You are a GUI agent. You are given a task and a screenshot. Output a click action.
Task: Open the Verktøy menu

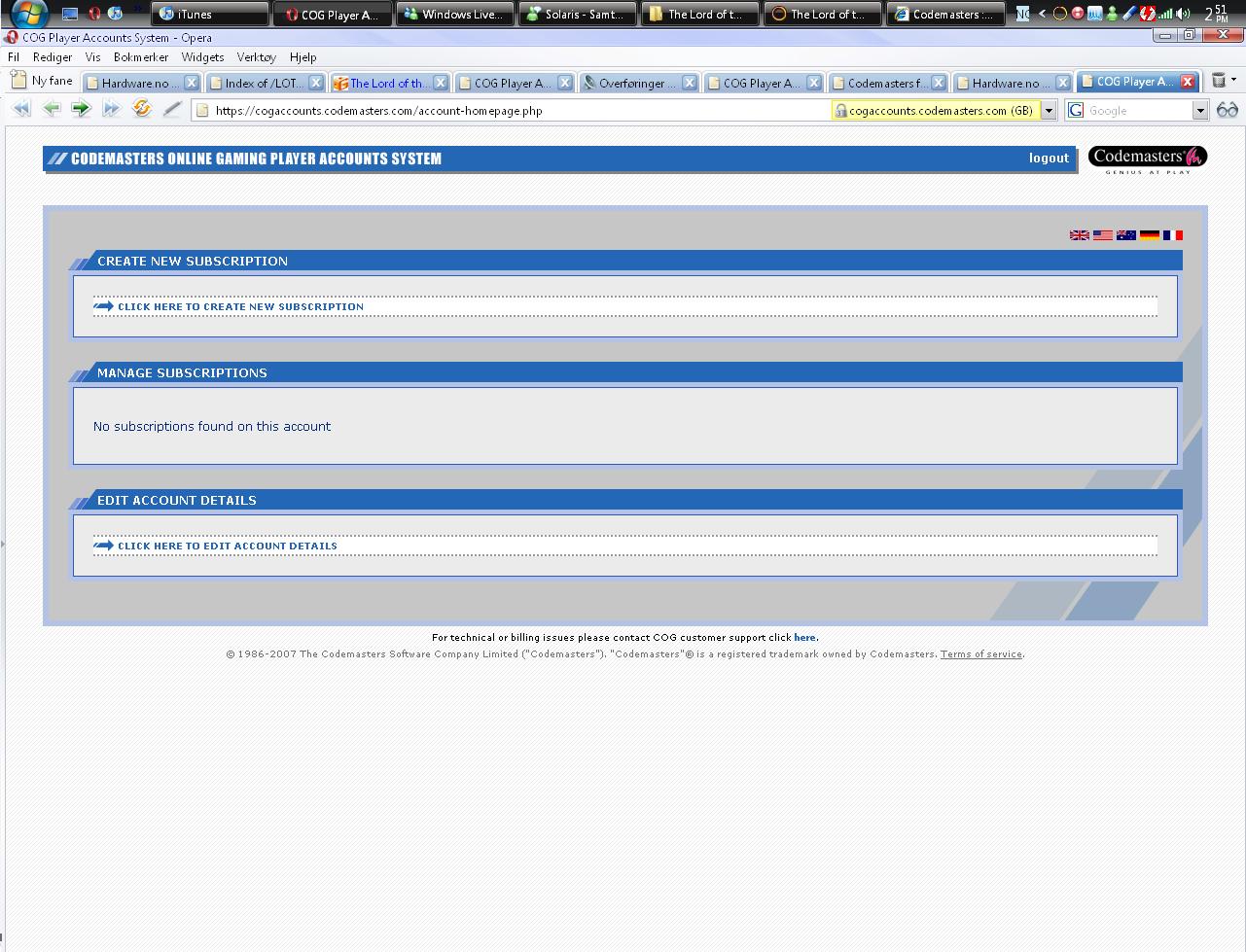point(257,57)
